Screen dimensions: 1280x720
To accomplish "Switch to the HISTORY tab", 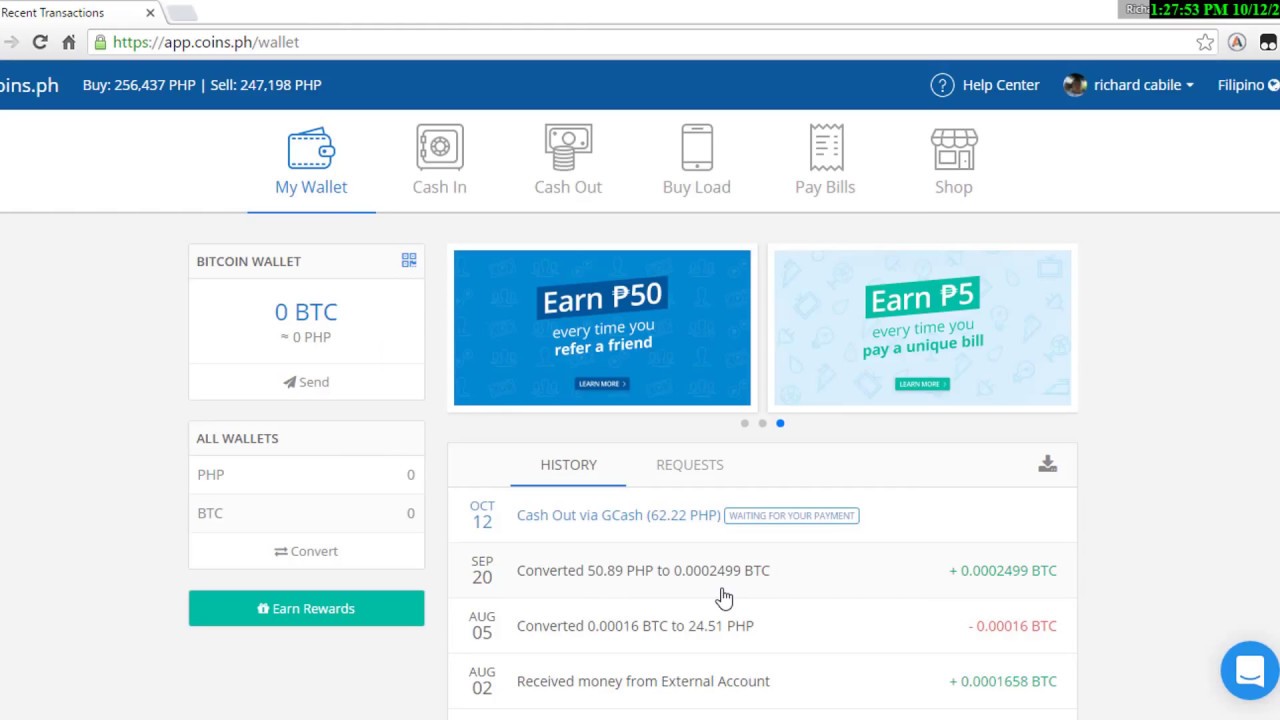I will [568, 465].
